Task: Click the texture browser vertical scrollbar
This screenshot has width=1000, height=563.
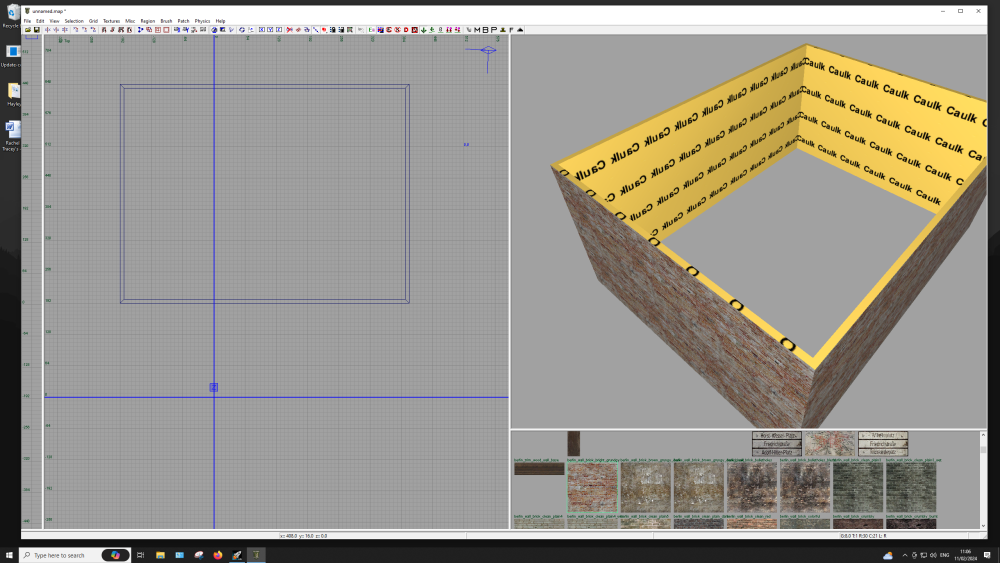Action: pos(983,480)
